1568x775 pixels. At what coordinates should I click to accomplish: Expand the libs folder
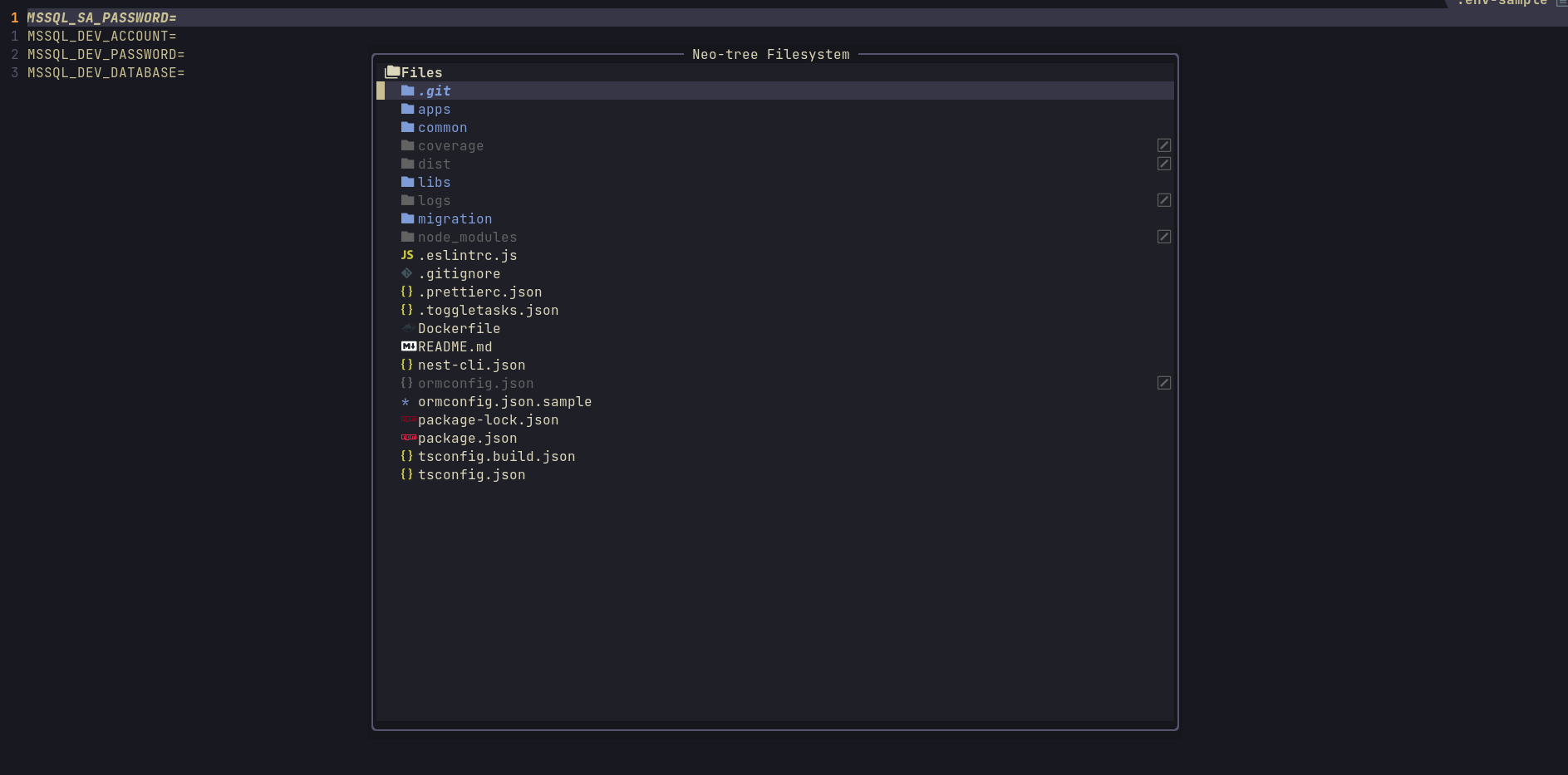(x=434, y=182)
